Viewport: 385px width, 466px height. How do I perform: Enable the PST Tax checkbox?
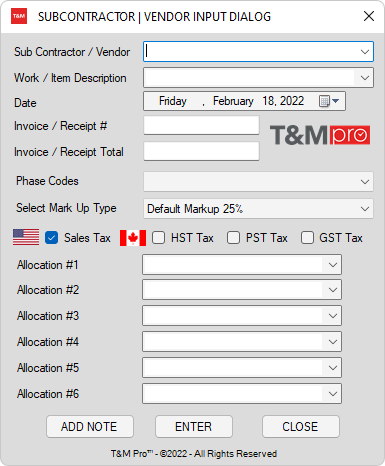click(x=233, y=238)
